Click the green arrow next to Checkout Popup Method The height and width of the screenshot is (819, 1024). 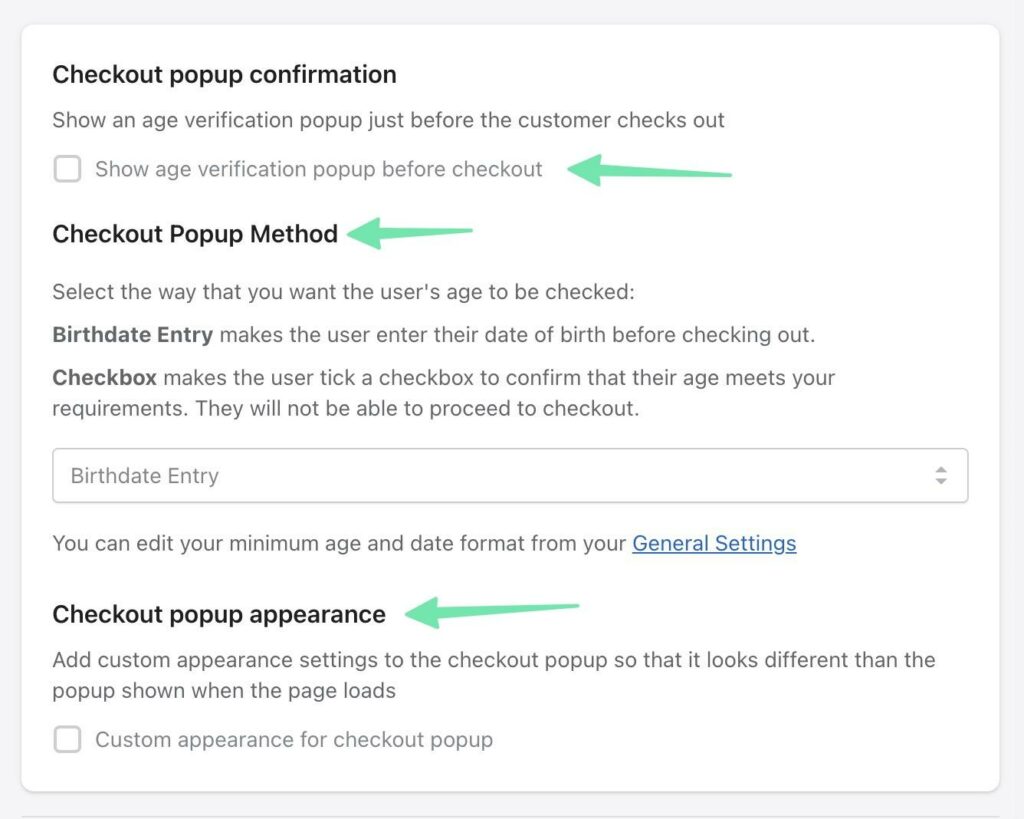[x=409, y=234]
